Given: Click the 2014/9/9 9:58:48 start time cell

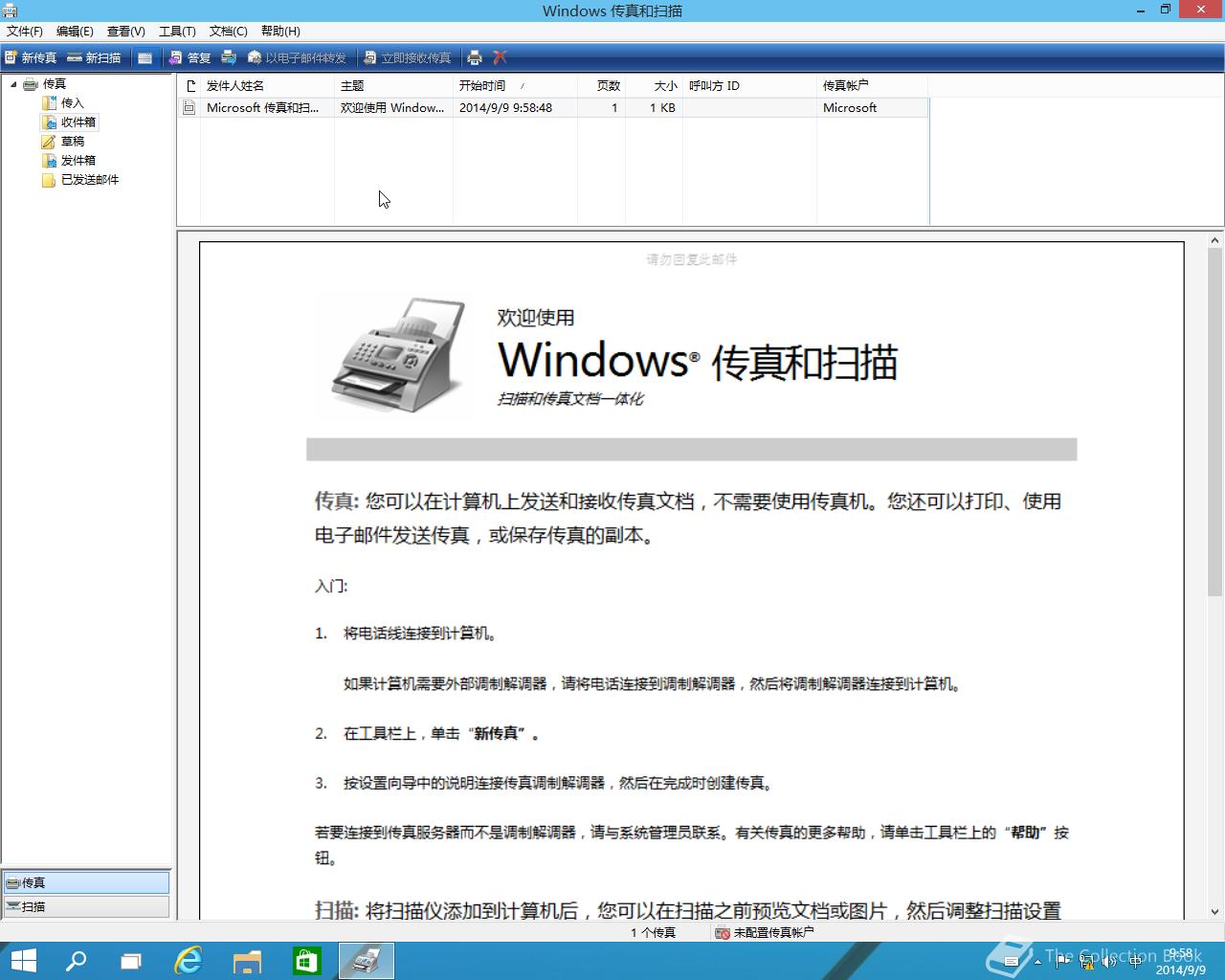Looking at the screenshot, I should coord(505,108).
